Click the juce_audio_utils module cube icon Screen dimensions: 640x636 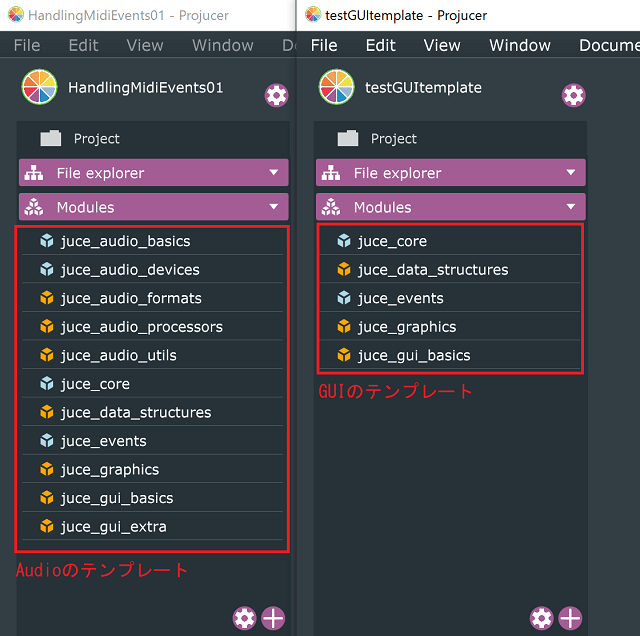coord(47,355)
